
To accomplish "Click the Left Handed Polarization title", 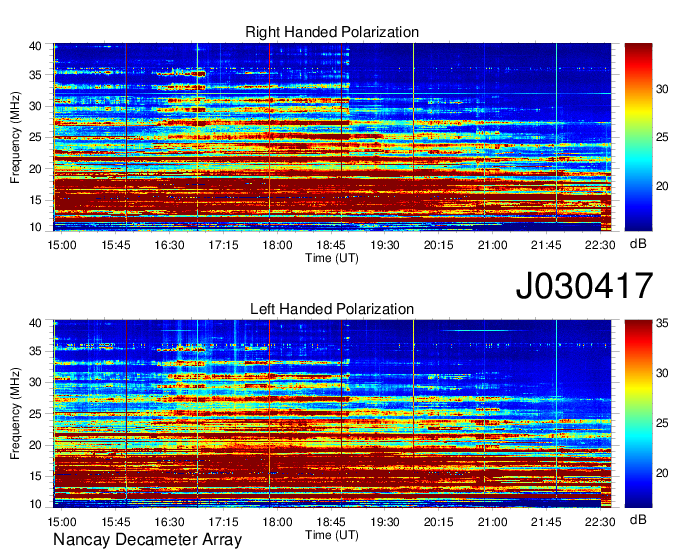I will [x=332, y=309].
